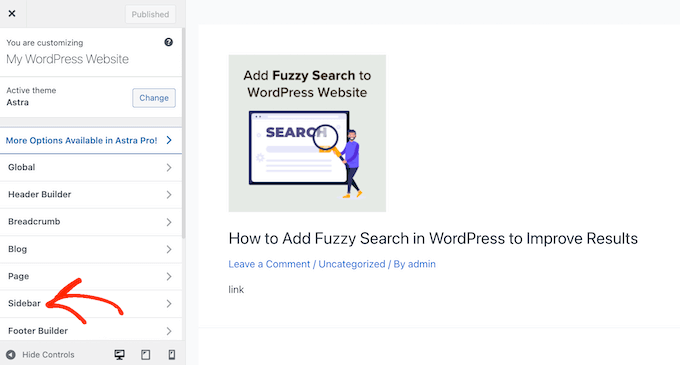Open the Sidebar settings section
680x365 pixels.
[91, 303]
